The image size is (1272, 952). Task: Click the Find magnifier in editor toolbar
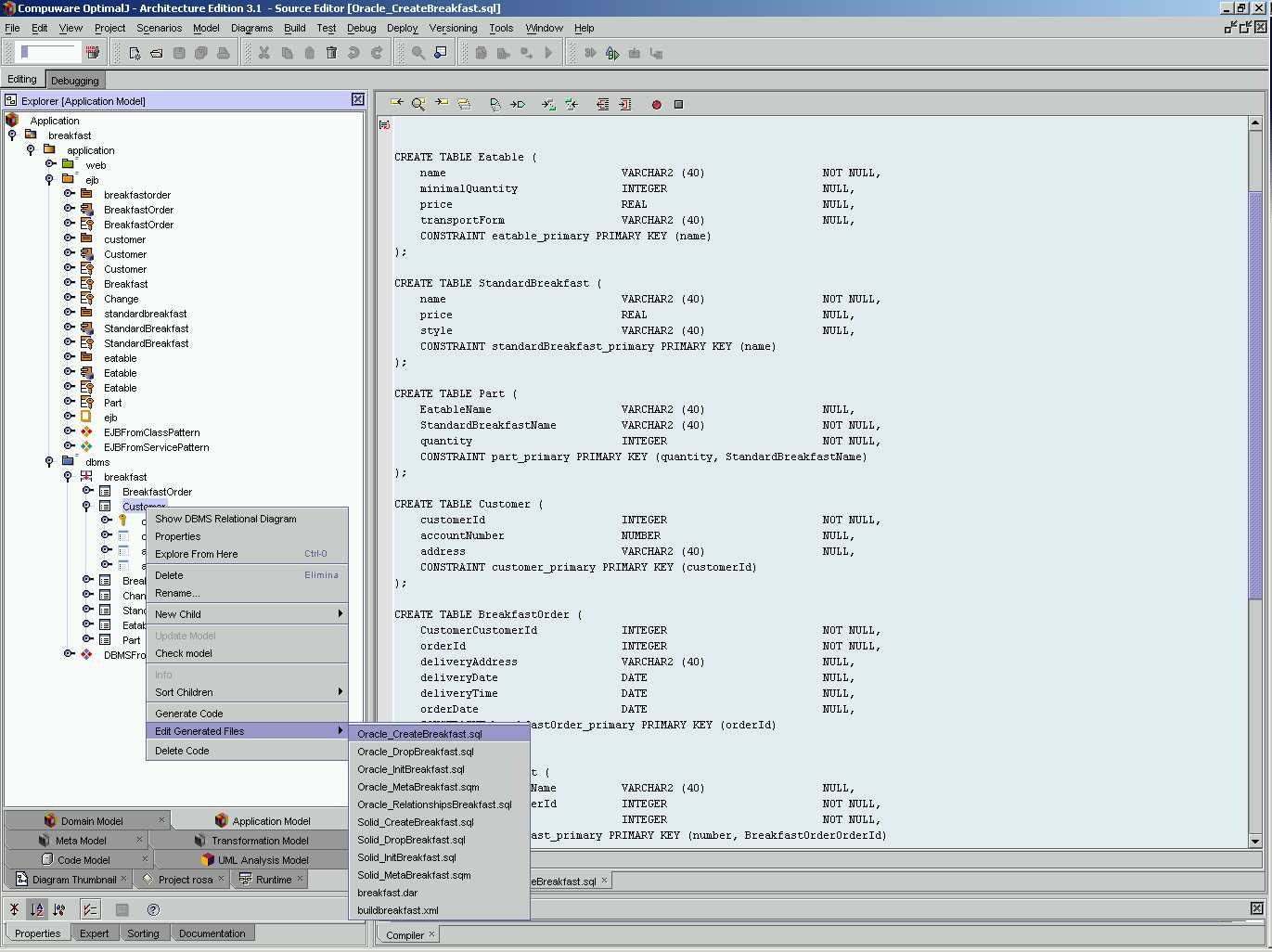click(x=418, y=104)
